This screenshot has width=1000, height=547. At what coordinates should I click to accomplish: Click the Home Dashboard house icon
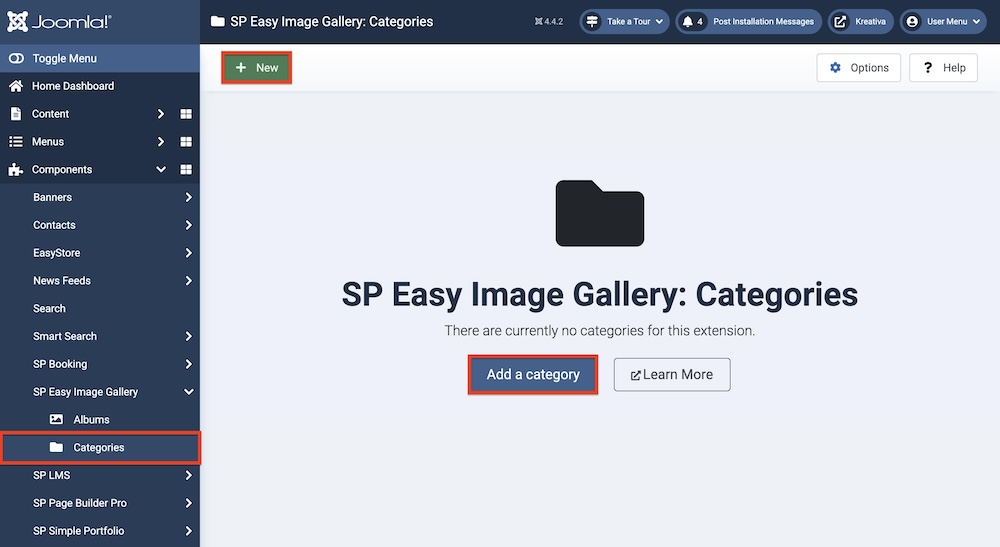(x=16, y=86)
